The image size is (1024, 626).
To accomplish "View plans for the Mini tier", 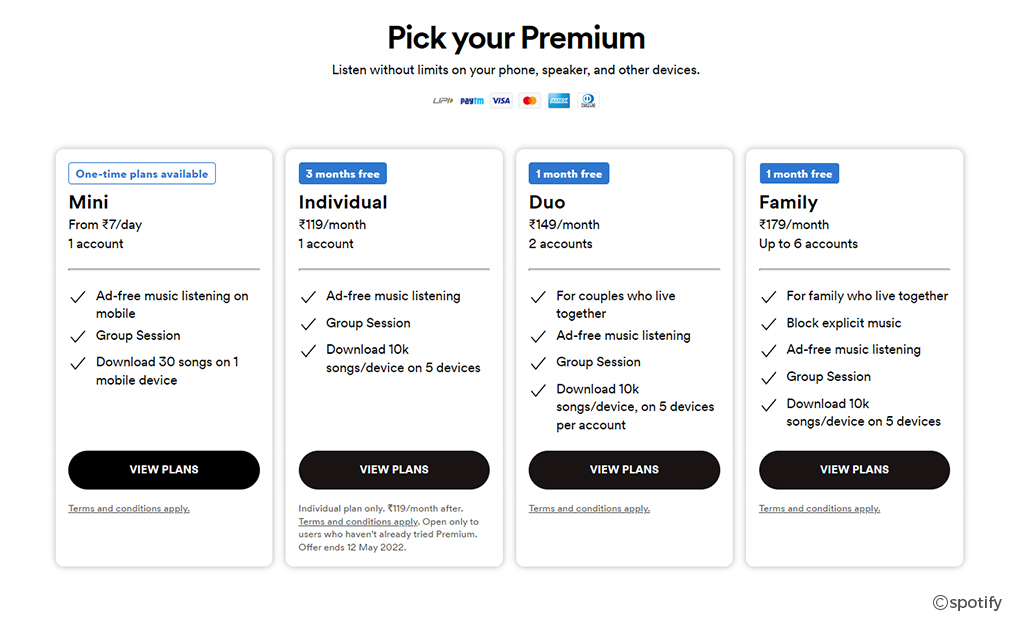I will 164,469.
